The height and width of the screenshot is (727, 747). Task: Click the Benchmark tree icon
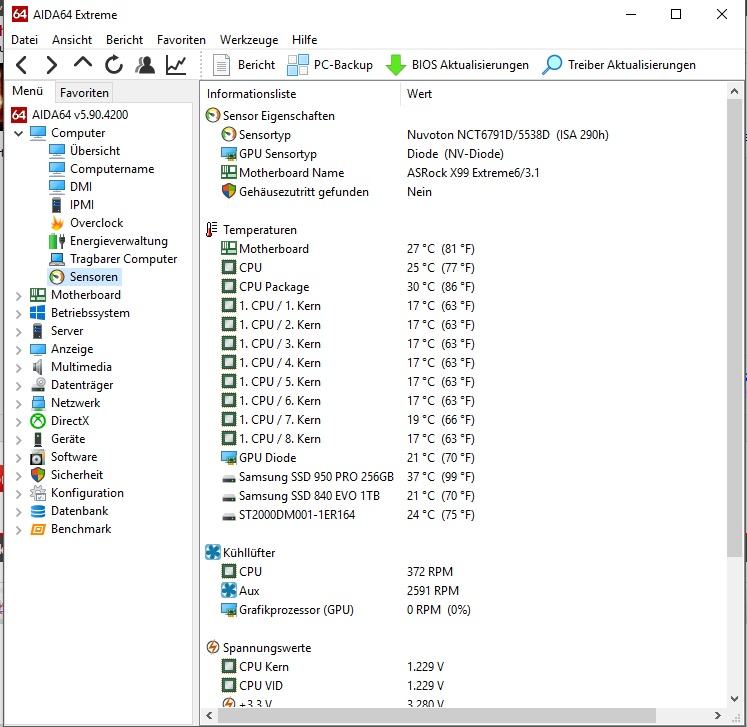[38, 529]
